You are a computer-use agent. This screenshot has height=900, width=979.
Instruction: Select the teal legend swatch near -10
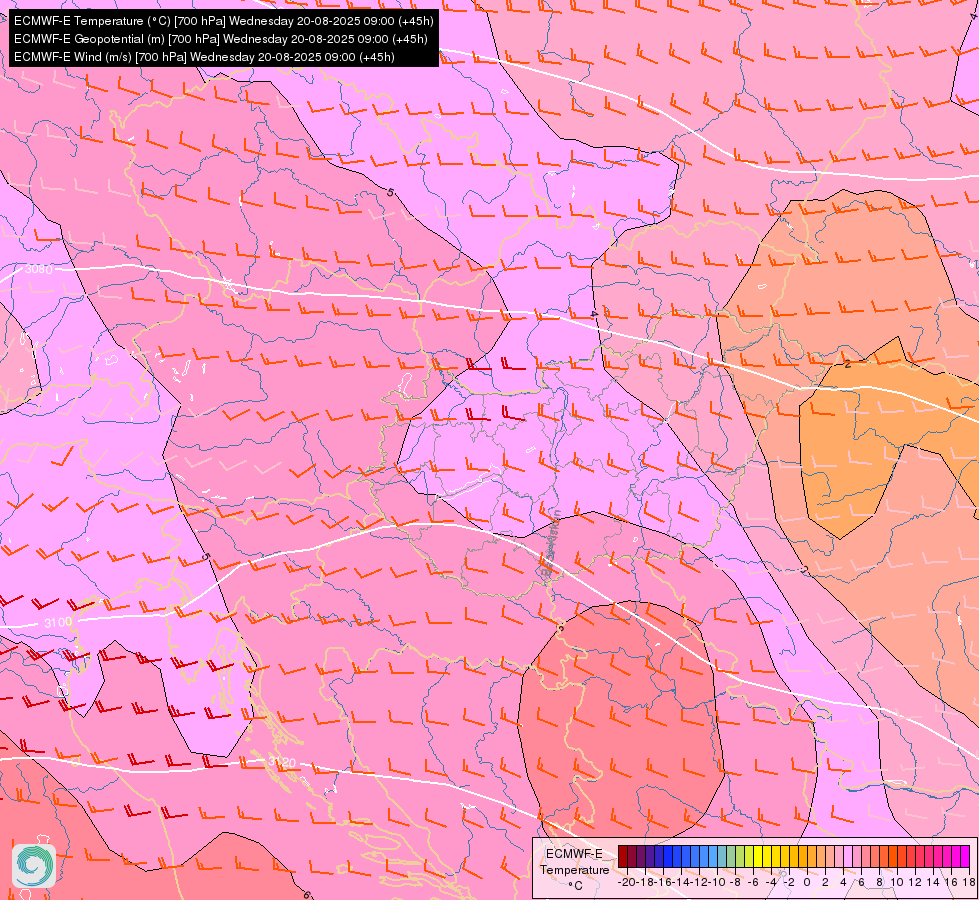[722, 856]
